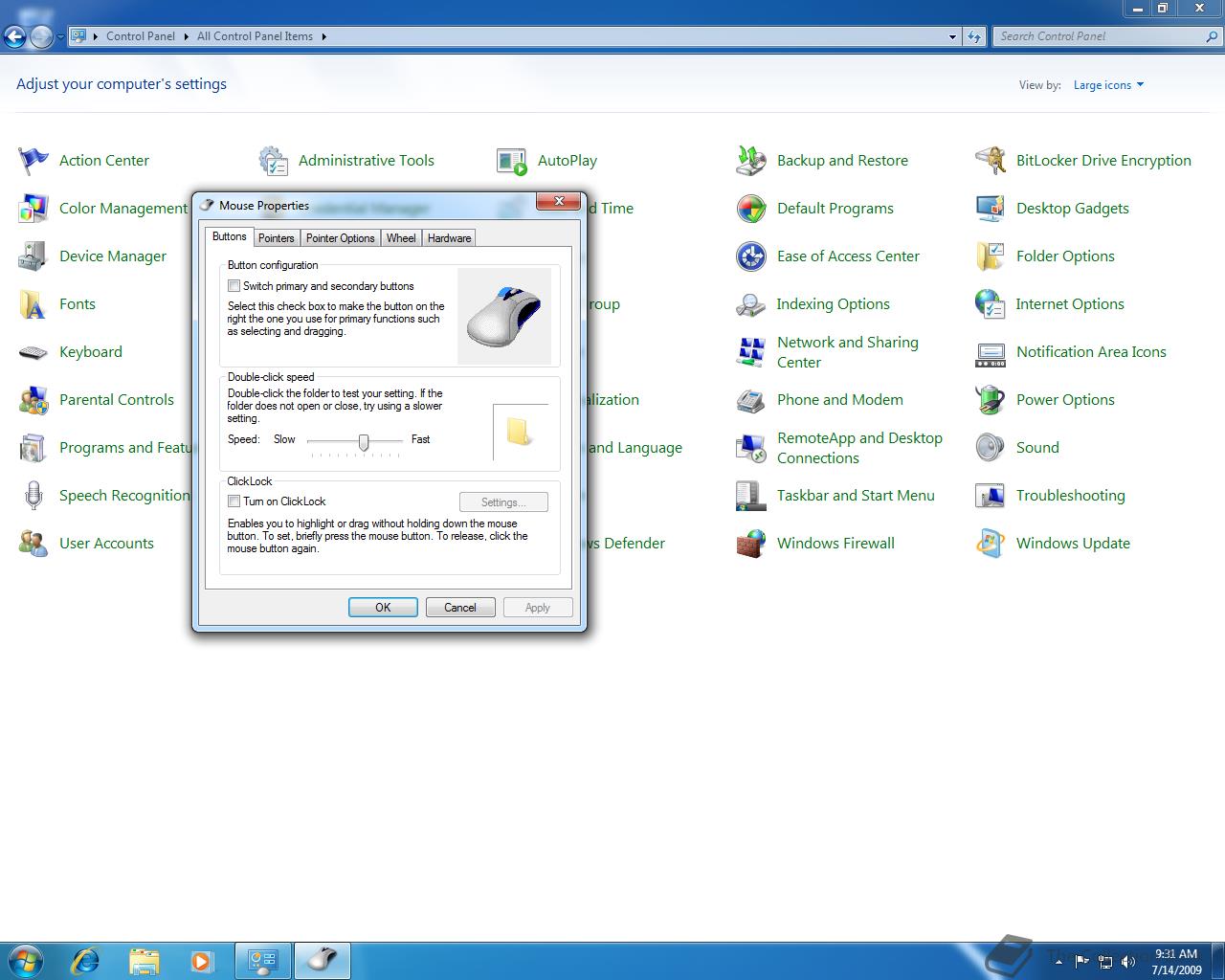
Task: Click the Apply button
Action: (x=537, y=608)
